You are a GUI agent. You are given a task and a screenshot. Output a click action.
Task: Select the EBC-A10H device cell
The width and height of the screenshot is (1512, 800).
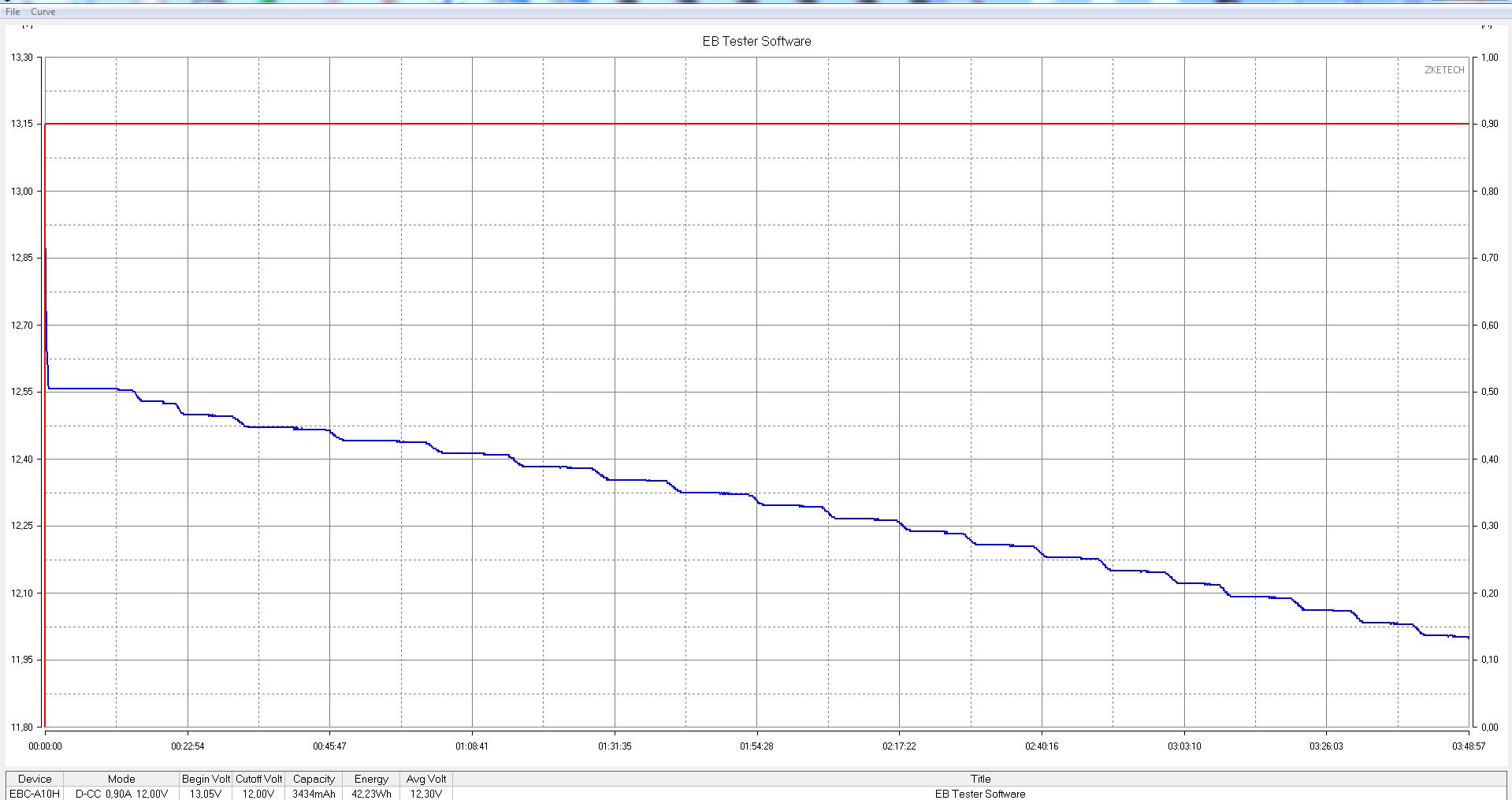click(x=35, y=794)
